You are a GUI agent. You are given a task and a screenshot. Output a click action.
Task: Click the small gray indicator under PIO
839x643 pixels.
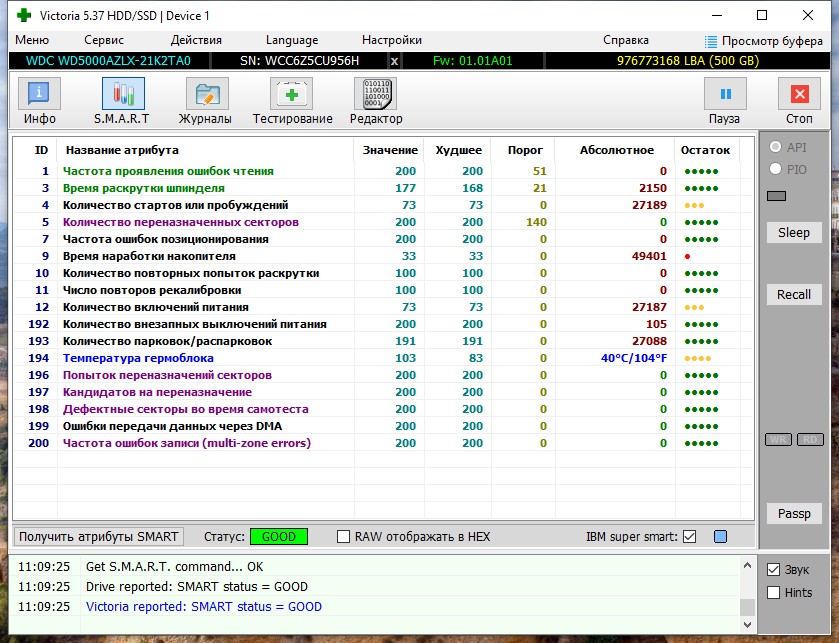tap(776, 196)
